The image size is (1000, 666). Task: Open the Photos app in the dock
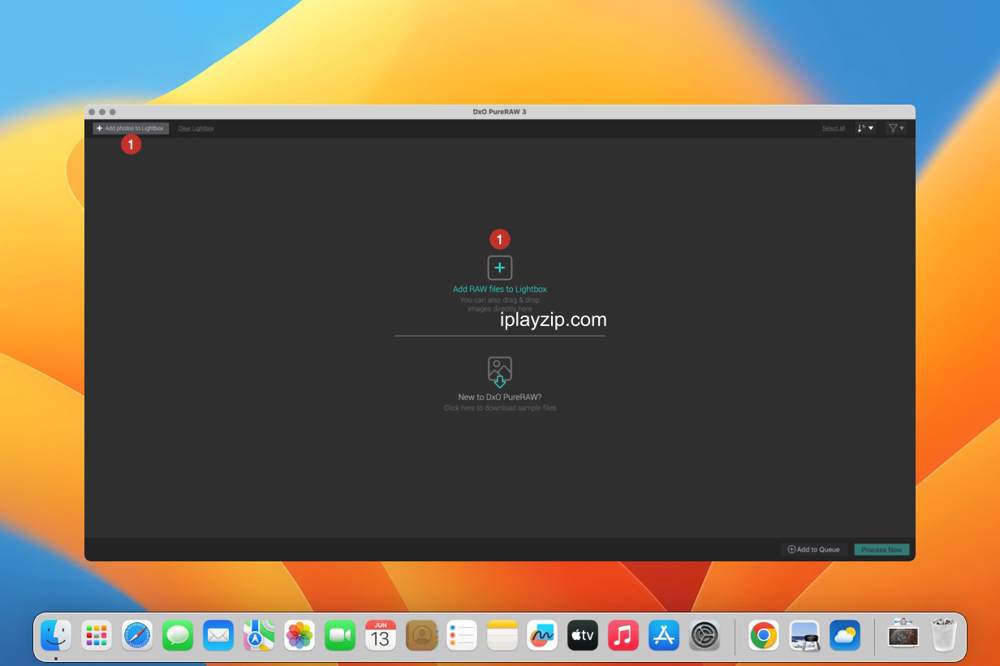299,635
